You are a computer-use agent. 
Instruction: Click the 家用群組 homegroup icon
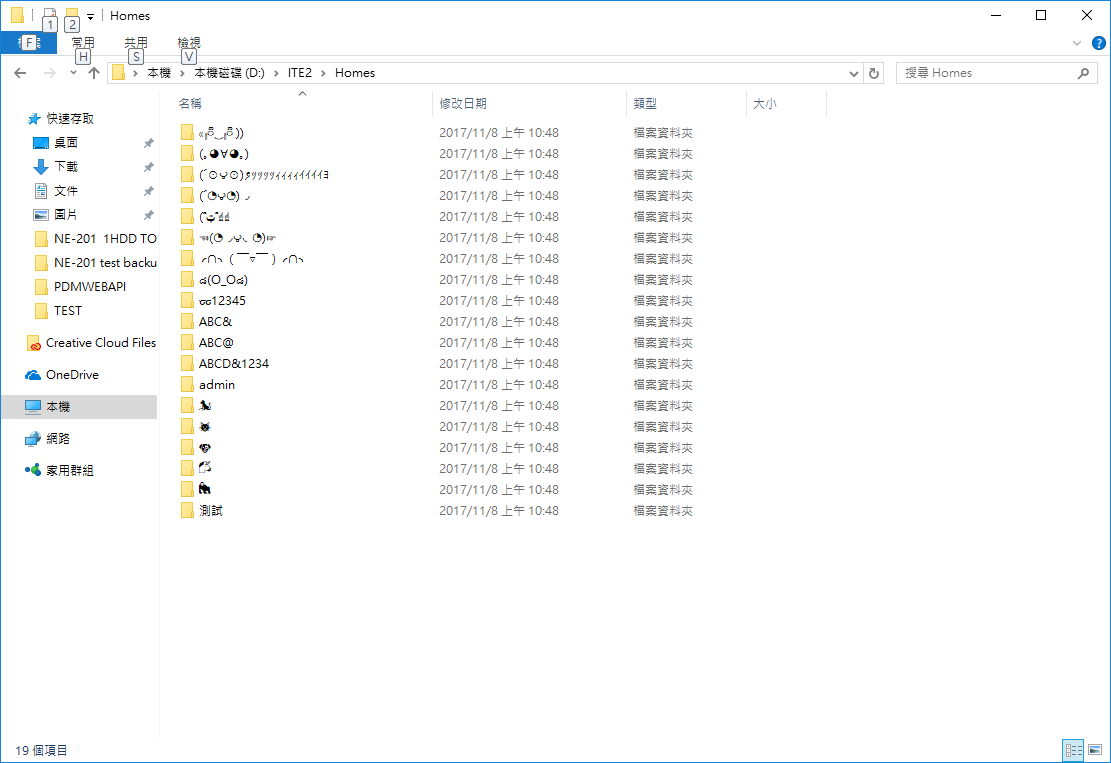pyautogui.click(x=33, y=470)
